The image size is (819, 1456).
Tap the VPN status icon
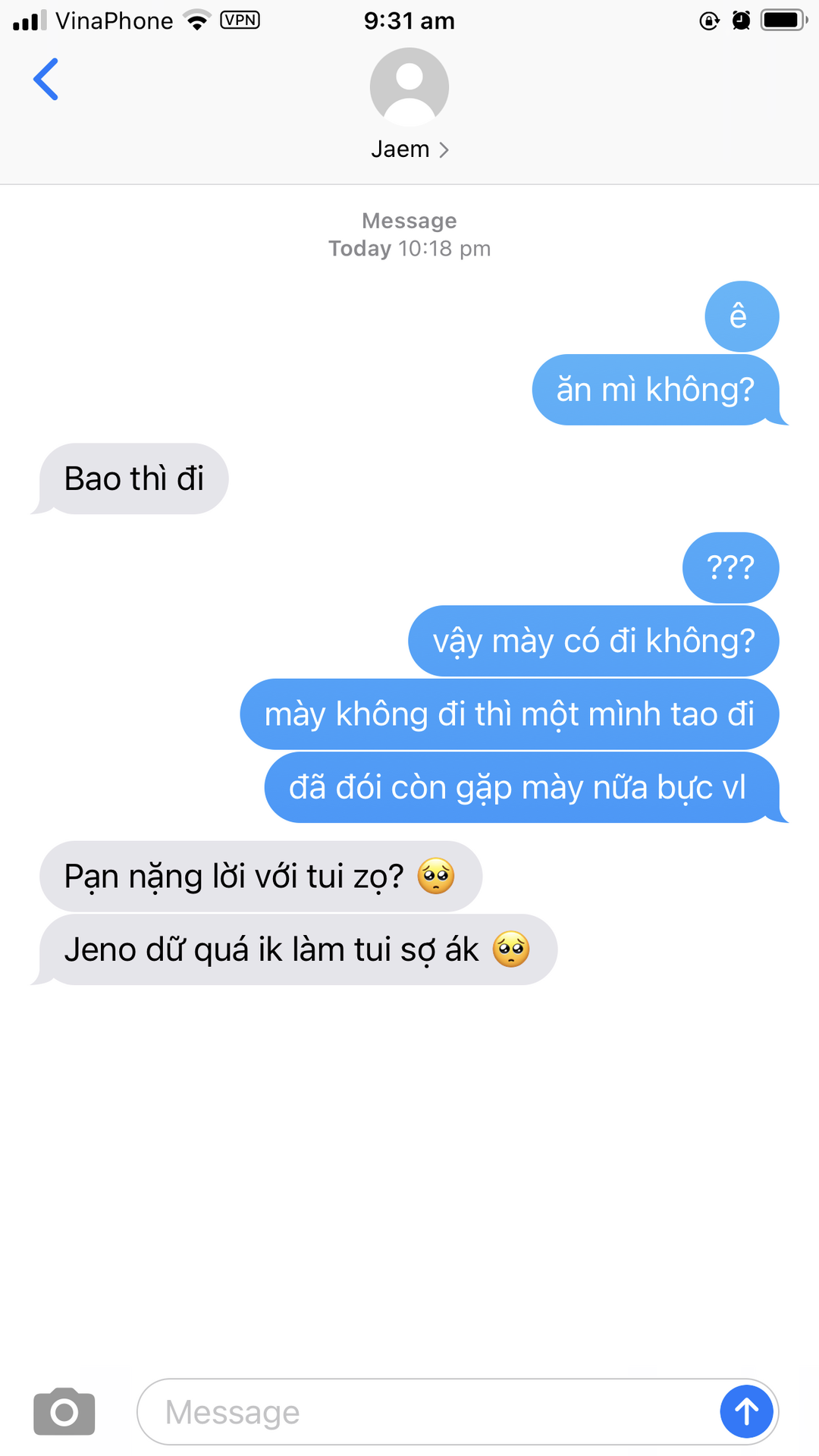[240, 20]
